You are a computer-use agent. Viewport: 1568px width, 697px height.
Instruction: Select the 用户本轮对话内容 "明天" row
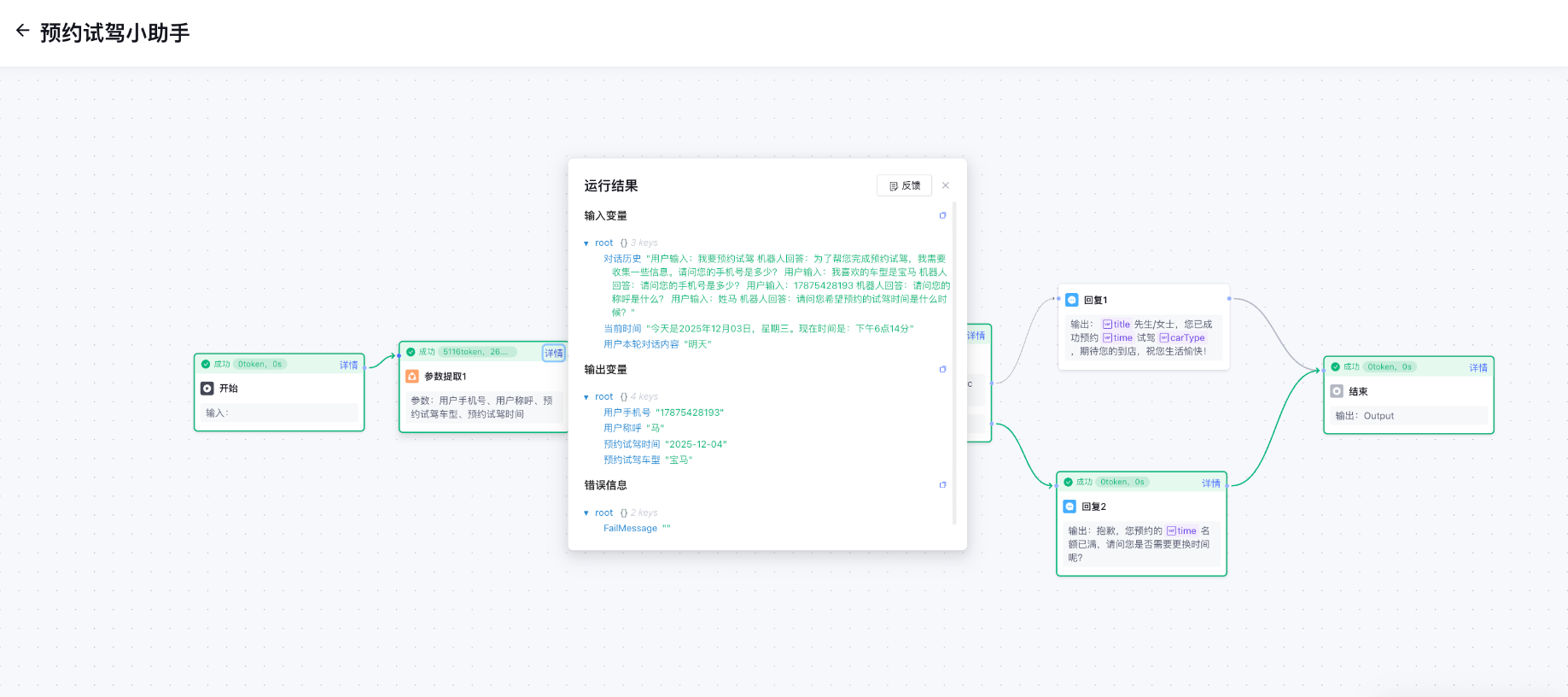pyautogui.click(x=657, y=344)
